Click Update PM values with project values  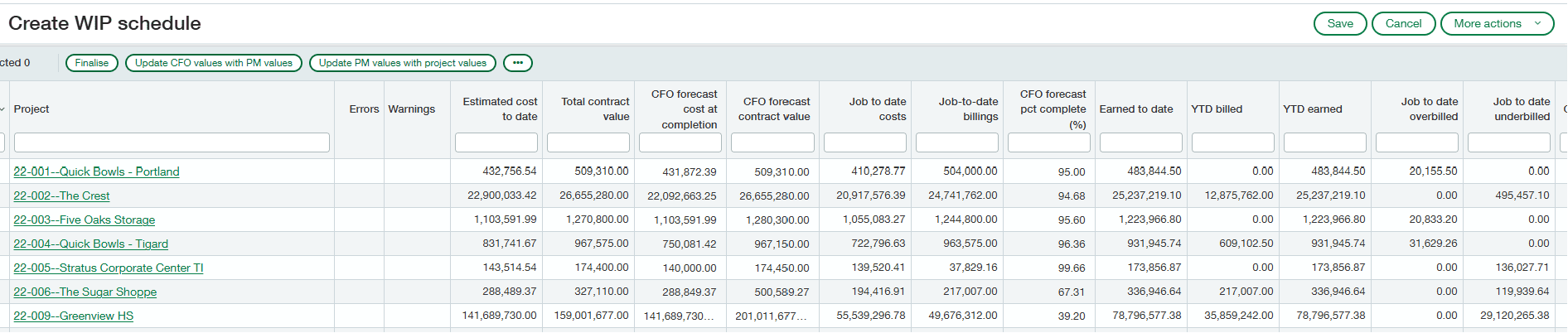pos(403,63)
